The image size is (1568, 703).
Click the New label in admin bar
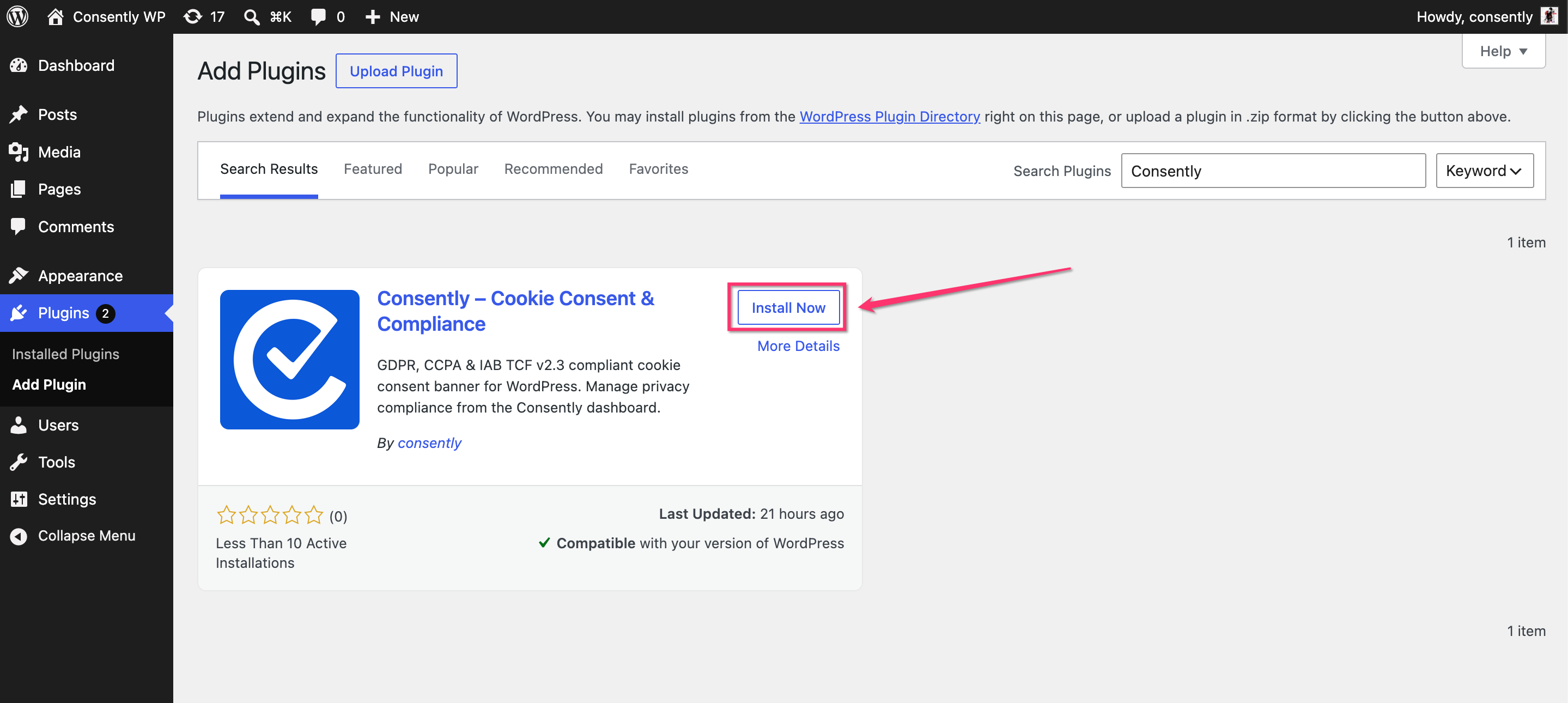404,16
